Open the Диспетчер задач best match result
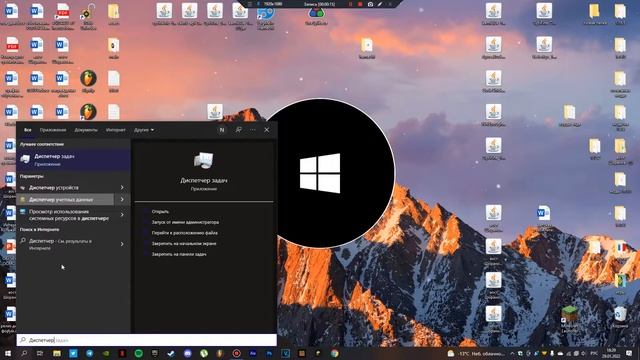 [73, 160]
